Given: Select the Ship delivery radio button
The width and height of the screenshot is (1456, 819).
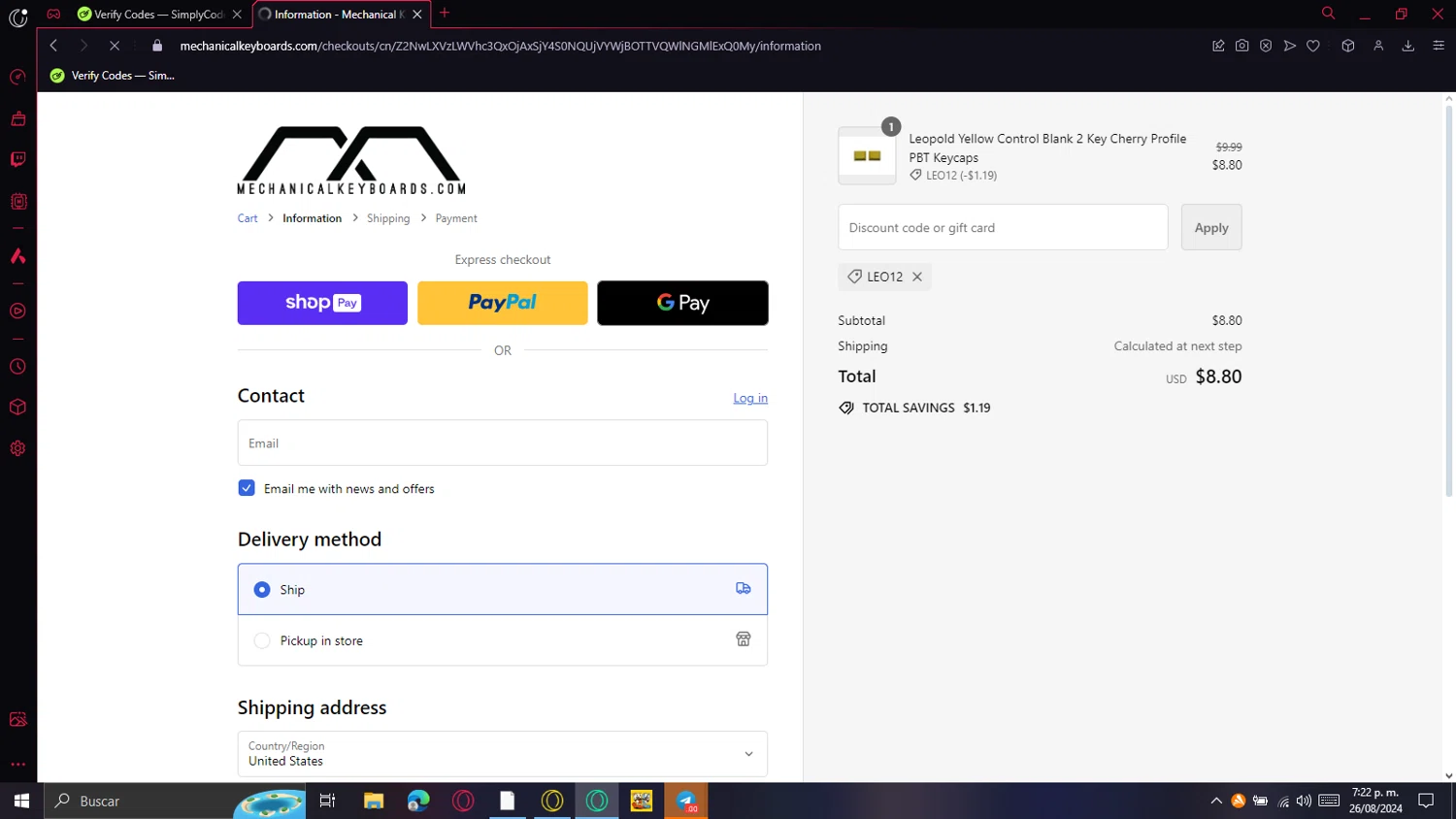Looking at the screenshot, I should pos(262,590).
